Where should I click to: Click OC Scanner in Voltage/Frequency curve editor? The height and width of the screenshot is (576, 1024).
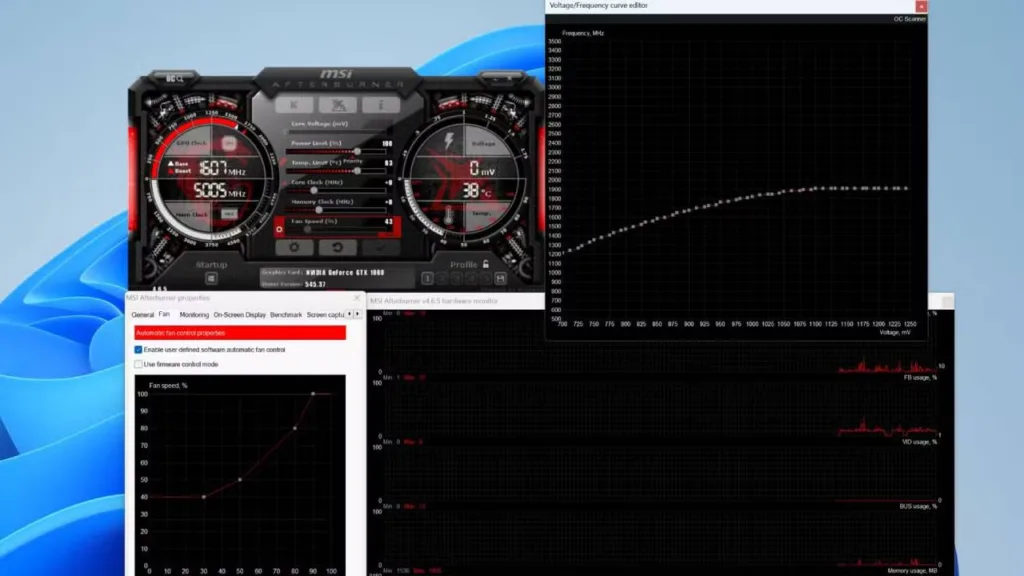point(909,19)
